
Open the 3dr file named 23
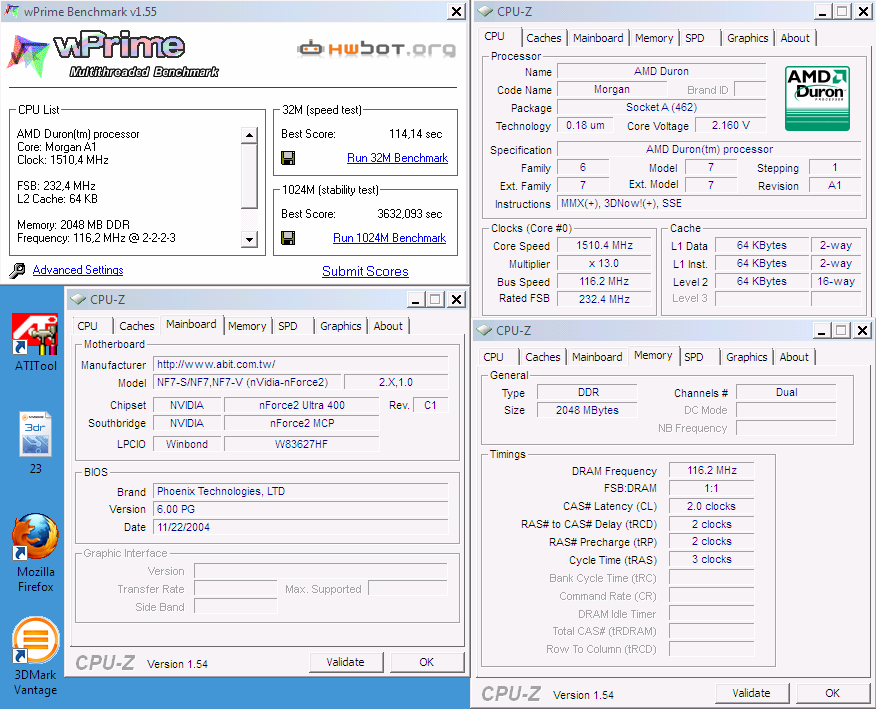point(35,443)
